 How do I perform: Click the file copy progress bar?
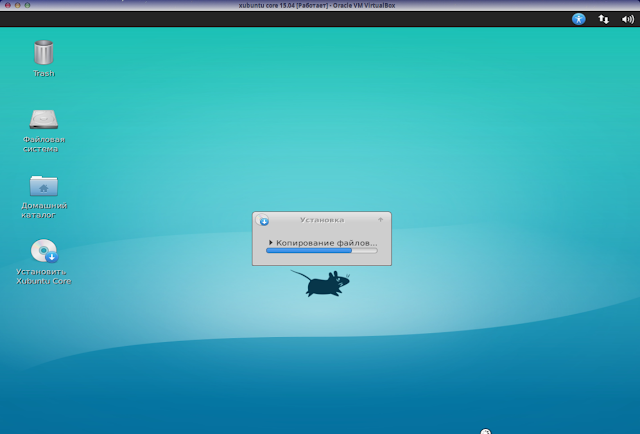(x=322, y=251)
